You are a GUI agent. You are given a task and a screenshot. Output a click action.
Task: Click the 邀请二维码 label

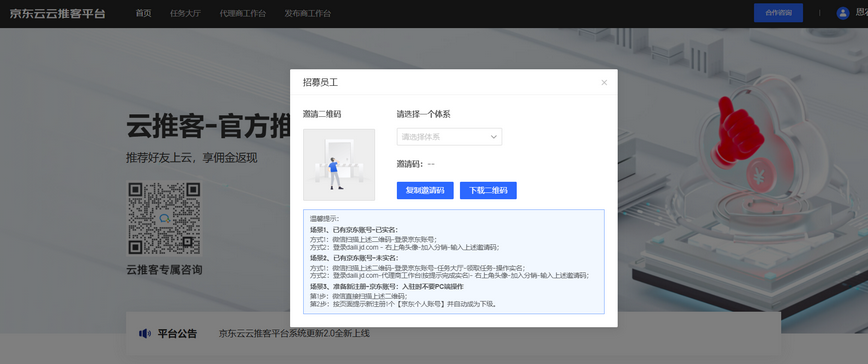[x=322, y=115]
